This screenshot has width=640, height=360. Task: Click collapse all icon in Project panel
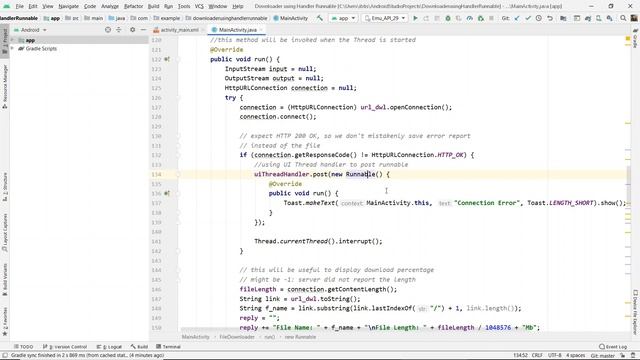tap(119, 30)
